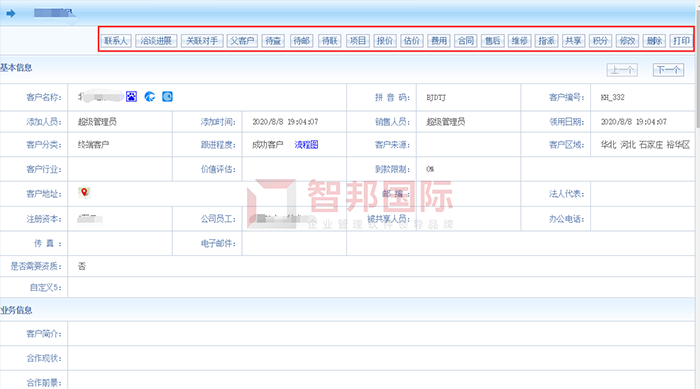Click the 终端客户 category value
700x389 pixels.
[93, 145]
